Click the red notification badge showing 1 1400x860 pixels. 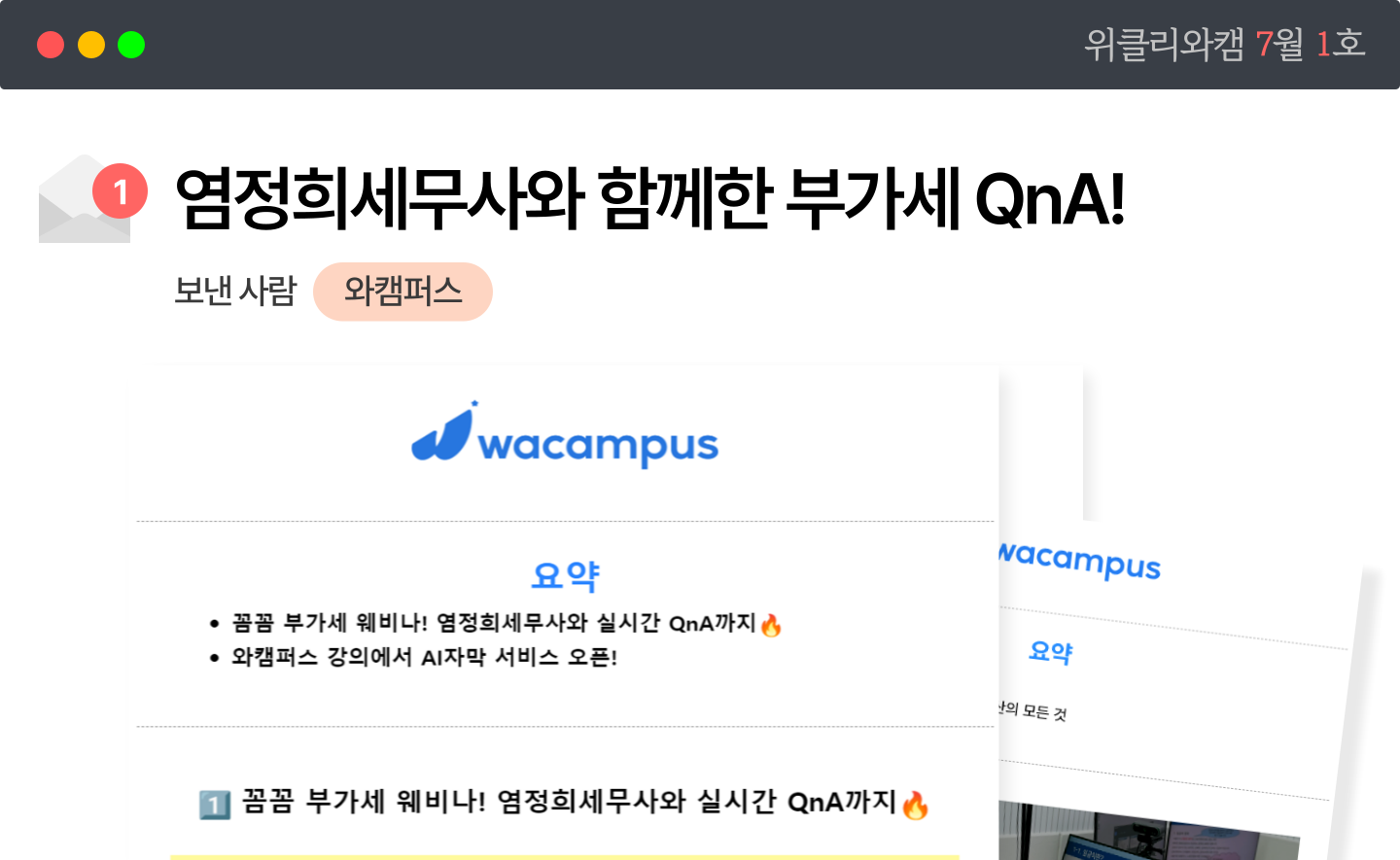(x=120, y=190)
